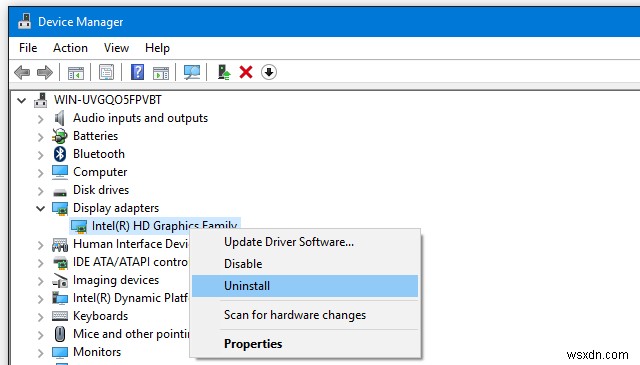
Task: Click the Monitors category icon
Action: point(60,352)
